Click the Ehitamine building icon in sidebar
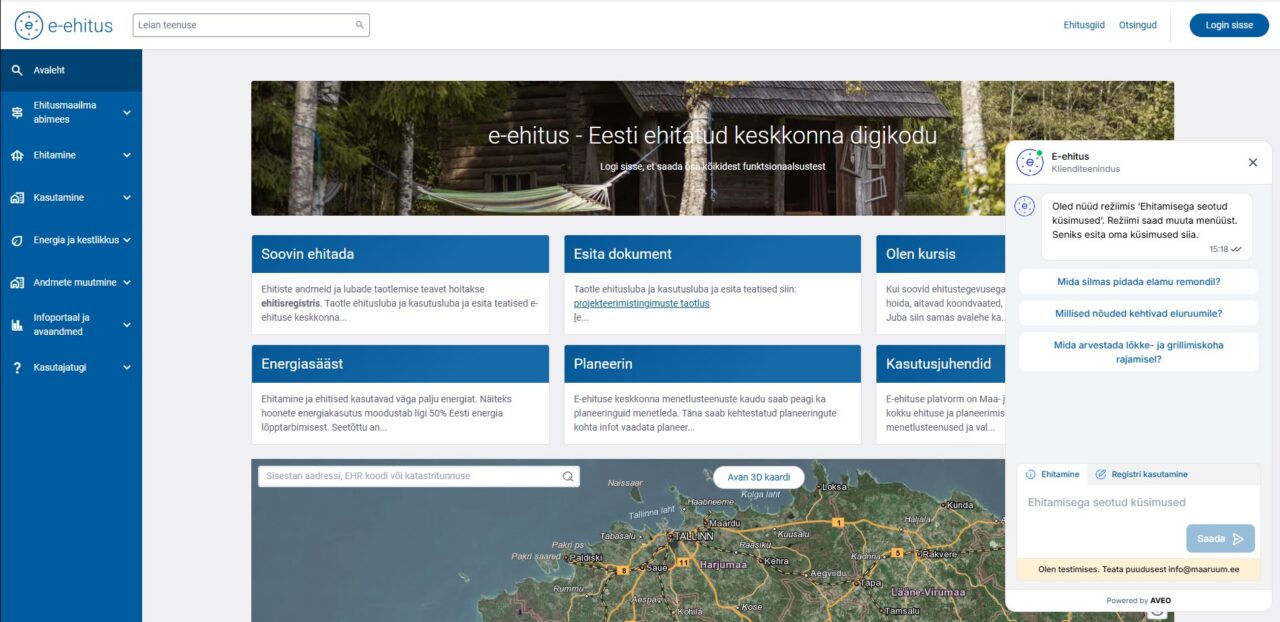Screen dimensions: 1280x622 (16, 156)
